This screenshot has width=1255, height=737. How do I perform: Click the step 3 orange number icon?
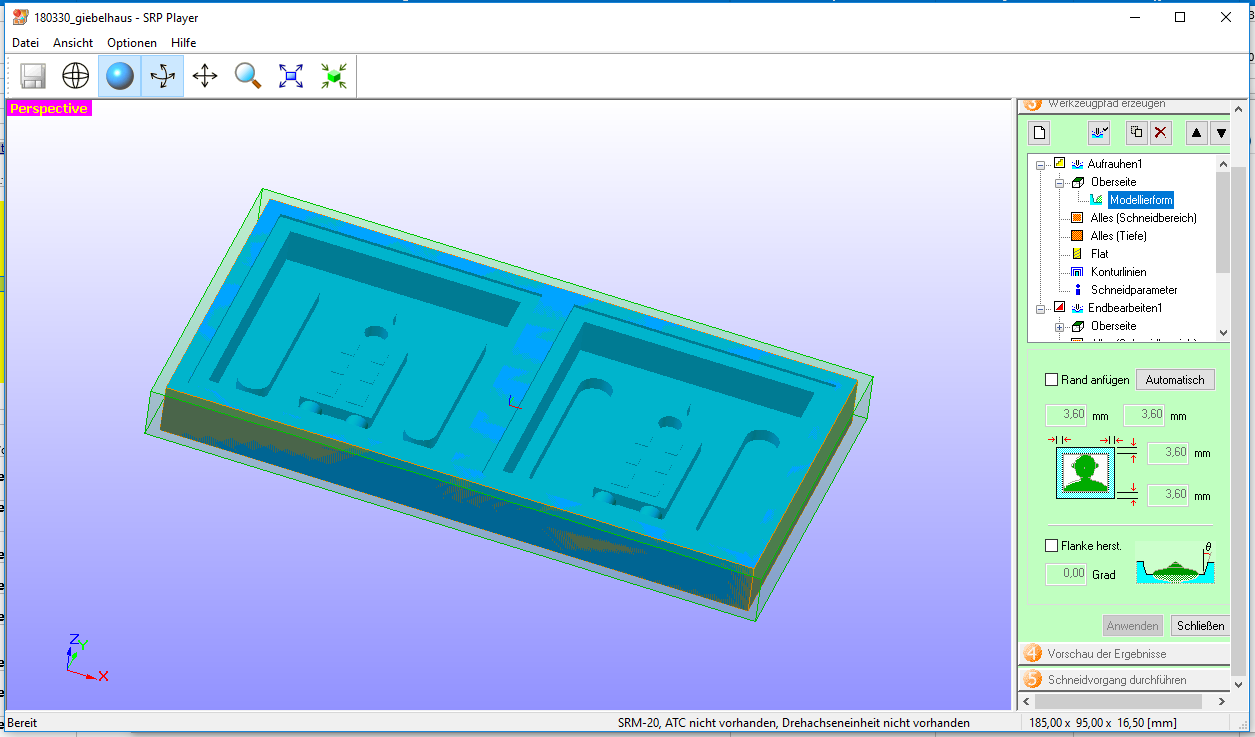1032,104
